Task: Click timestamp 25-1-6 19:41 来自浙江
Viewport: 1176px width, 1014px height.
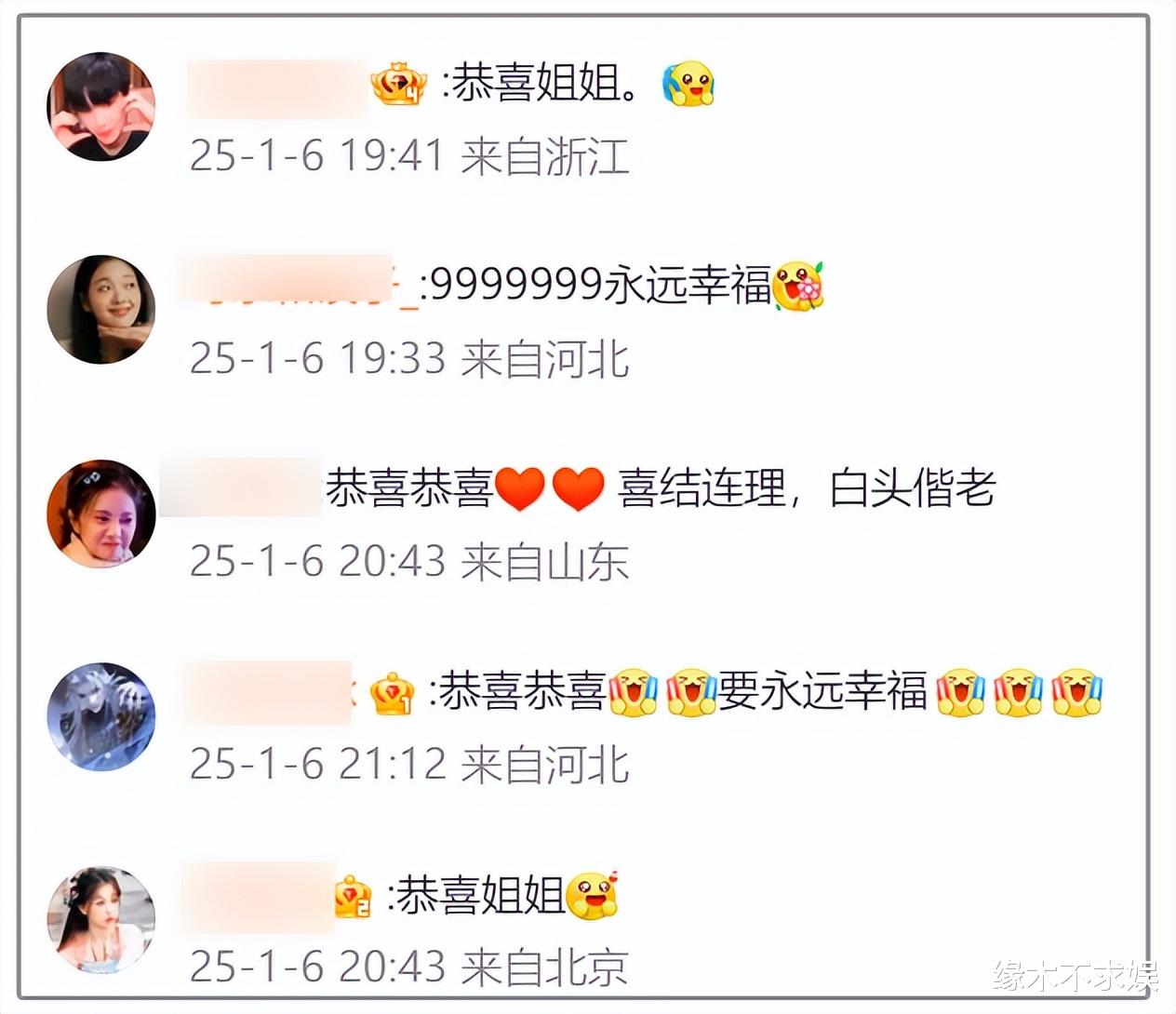Action: 409,155
